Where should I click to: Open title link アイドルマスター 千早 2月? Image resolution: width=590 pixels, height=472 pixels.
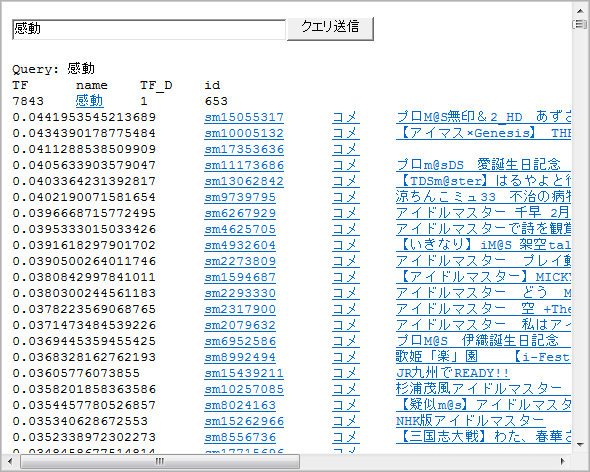[484, 213]
